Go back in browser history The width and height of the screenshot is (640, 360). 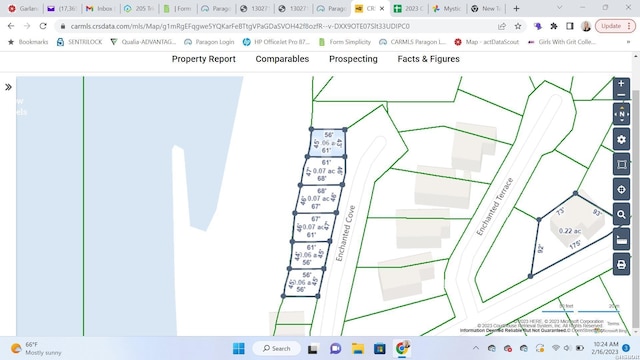11,26
